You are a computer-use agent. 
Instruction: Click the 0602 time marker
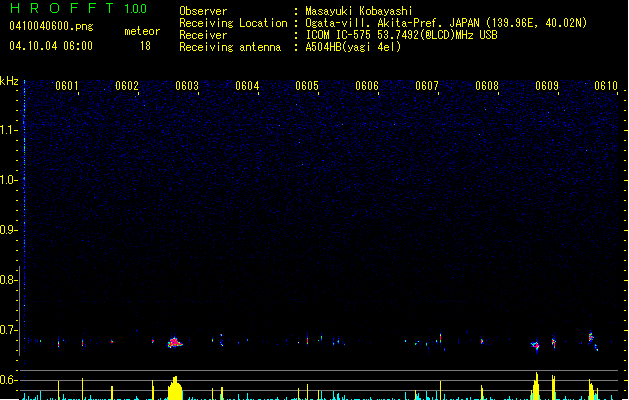click(x=127, y=86)
